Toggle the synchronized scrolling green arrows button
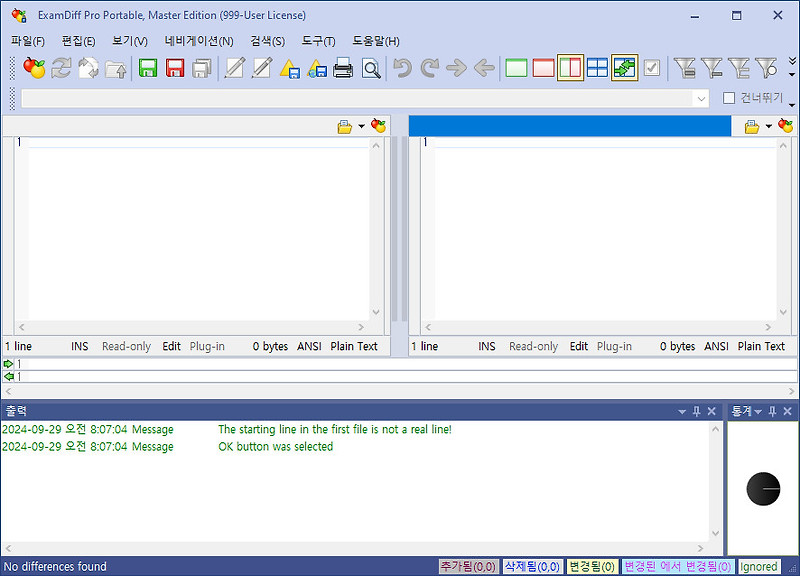 coord(624,68)
